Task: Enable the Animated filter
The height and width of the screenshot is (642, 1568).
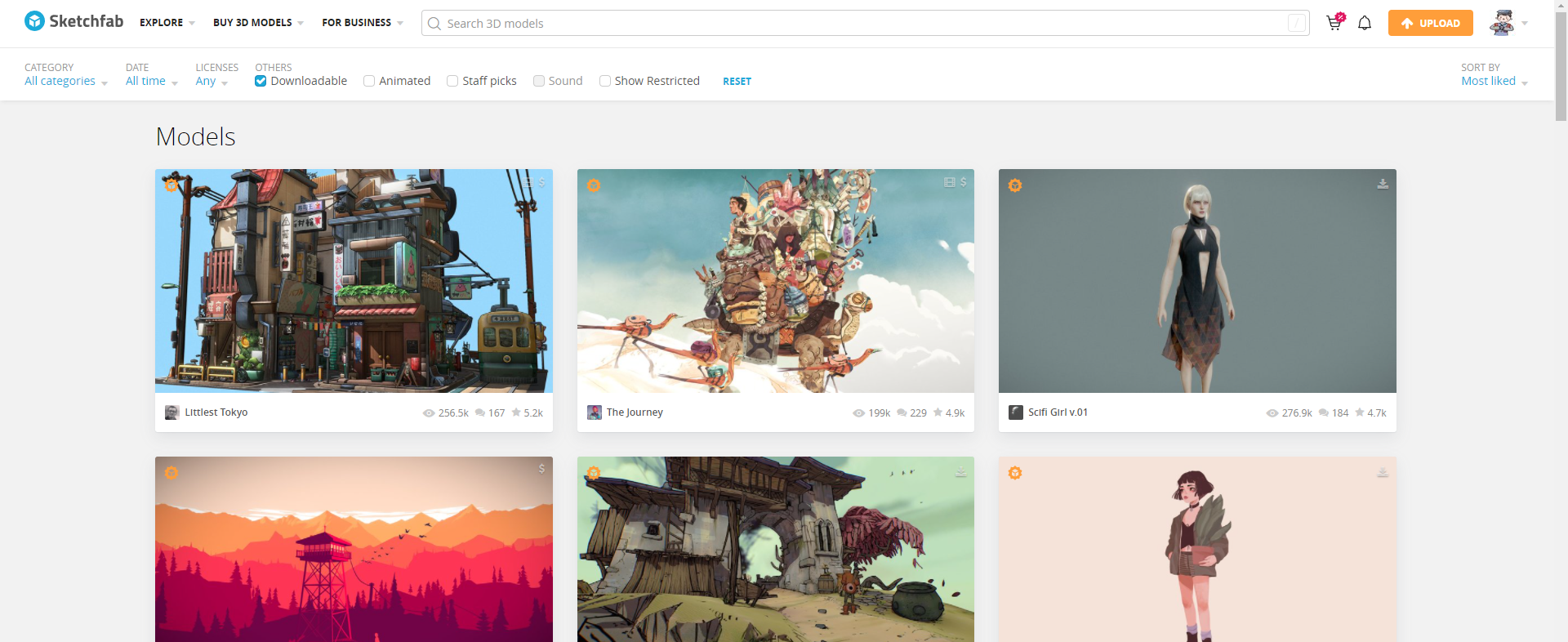Action: pos(369,81)
